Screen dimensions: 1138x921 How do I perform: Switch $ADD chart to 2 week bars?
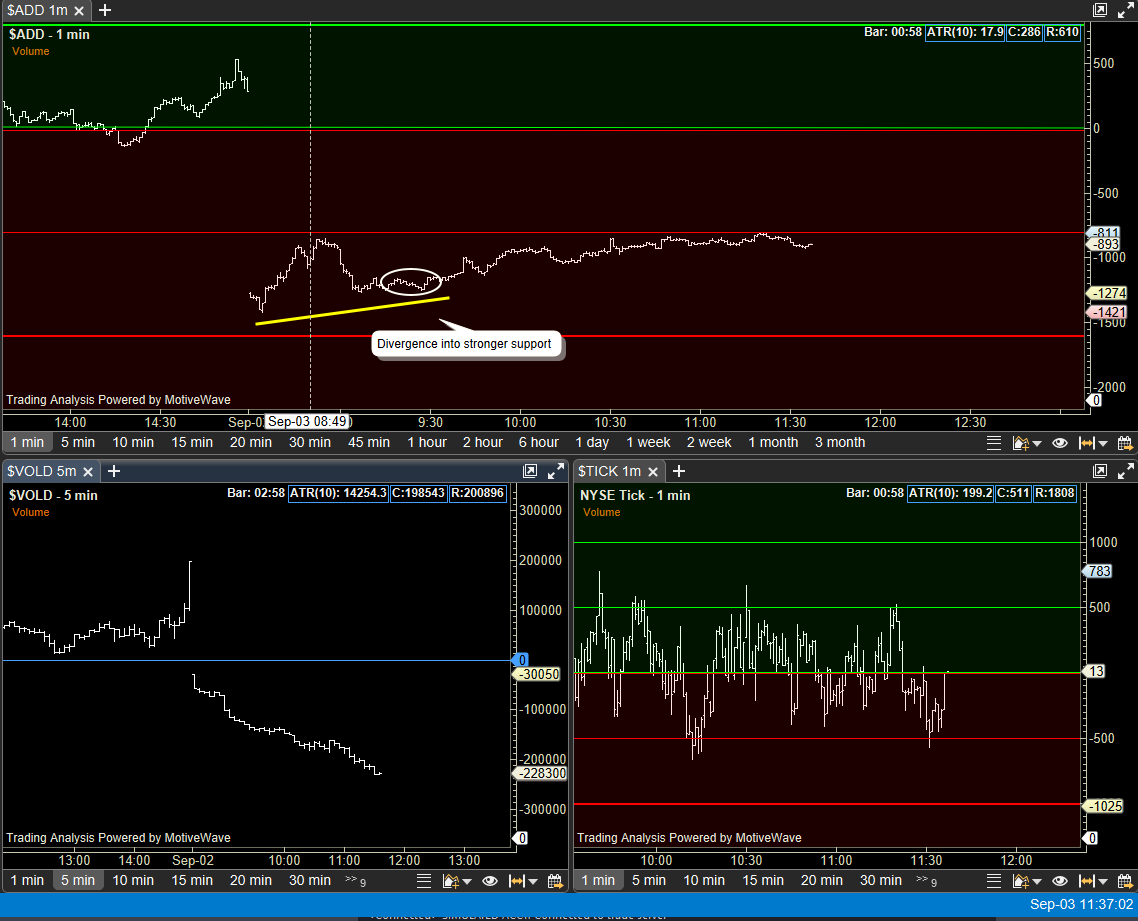coord(709,442)
